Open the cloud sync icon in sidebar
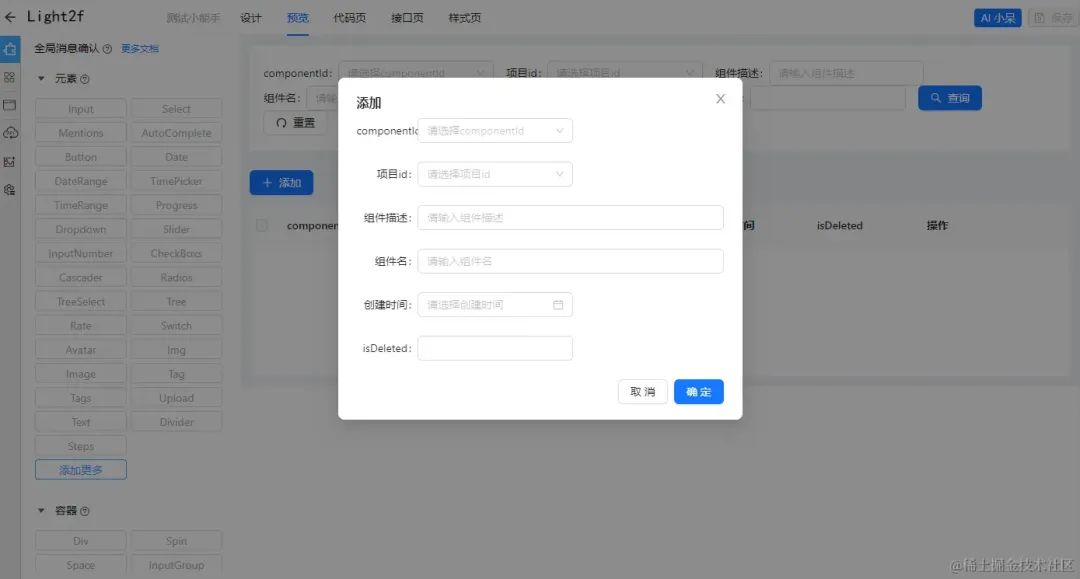1080x579 pixels. point(10,132)
